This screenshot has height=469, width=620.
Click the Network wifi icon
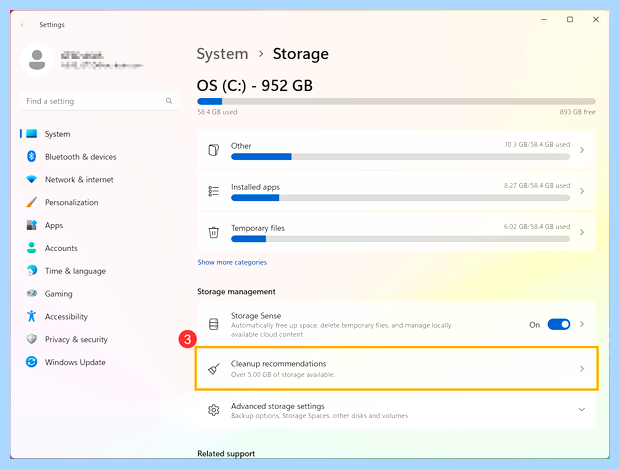coord(32,179)
